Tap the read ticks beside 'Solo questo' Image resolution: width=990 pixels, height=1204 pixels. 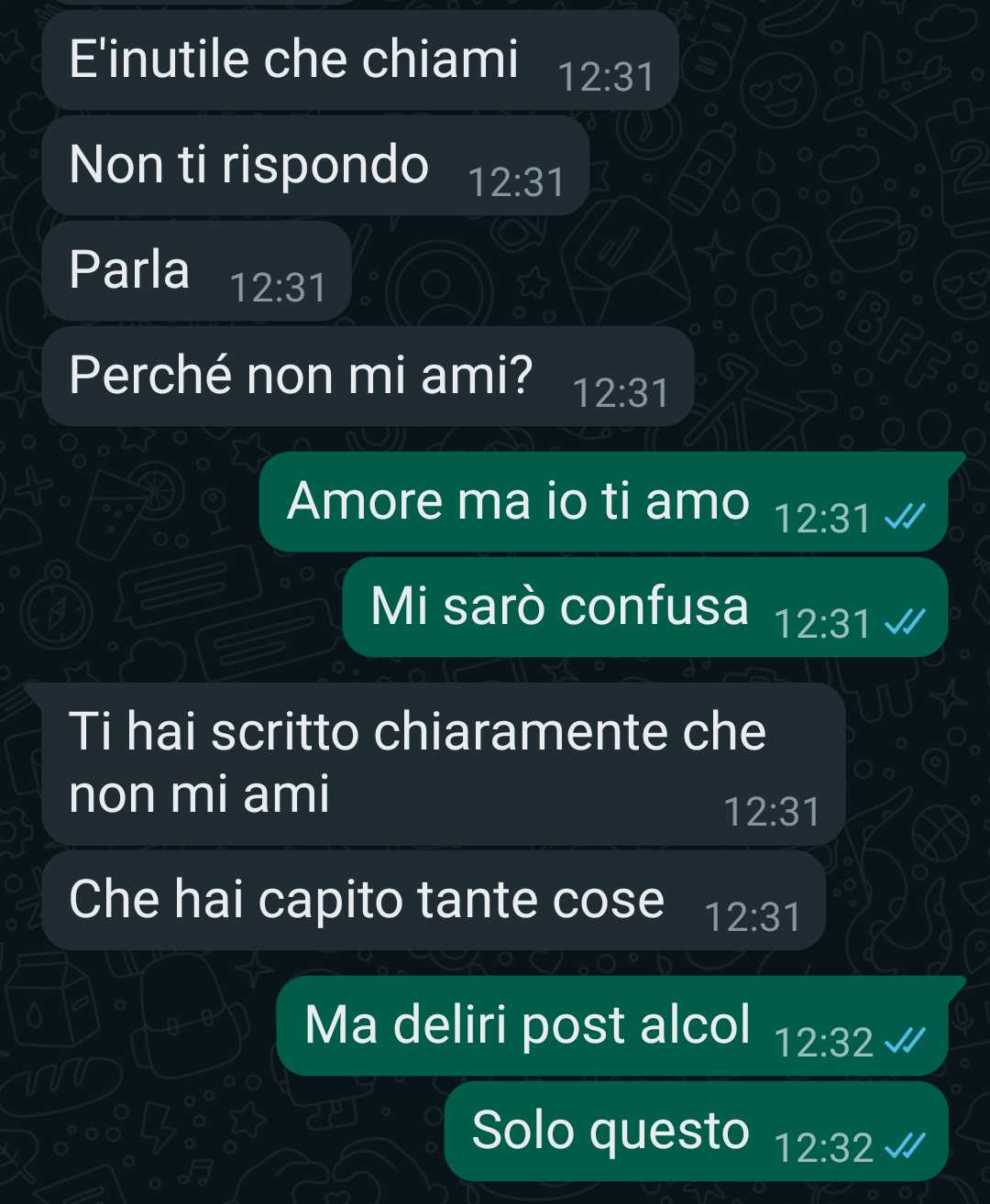[x=905, y=1146]
